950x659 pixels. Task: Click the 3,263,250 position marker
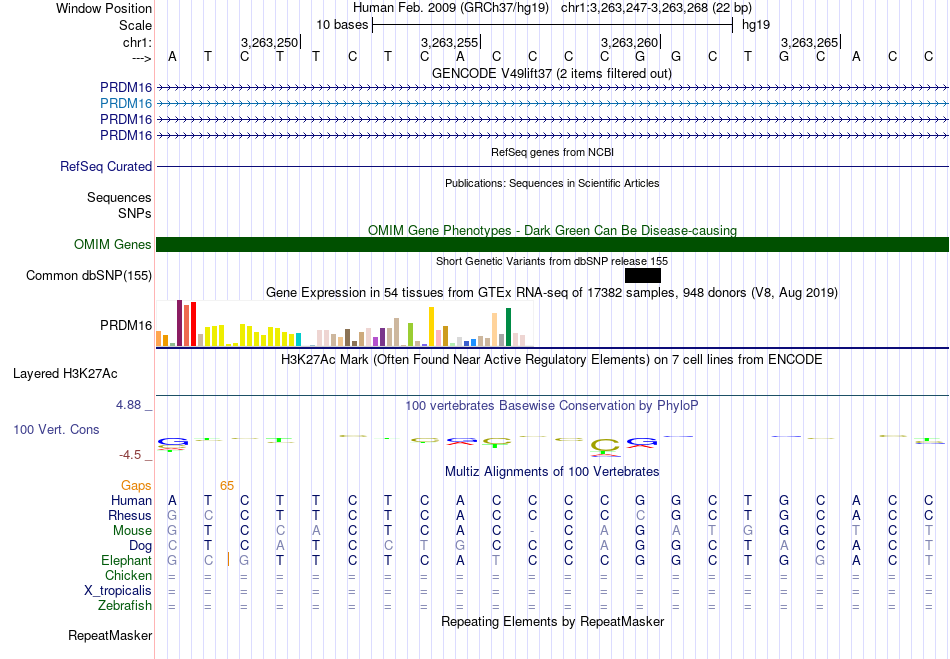(x=270, y=42)
